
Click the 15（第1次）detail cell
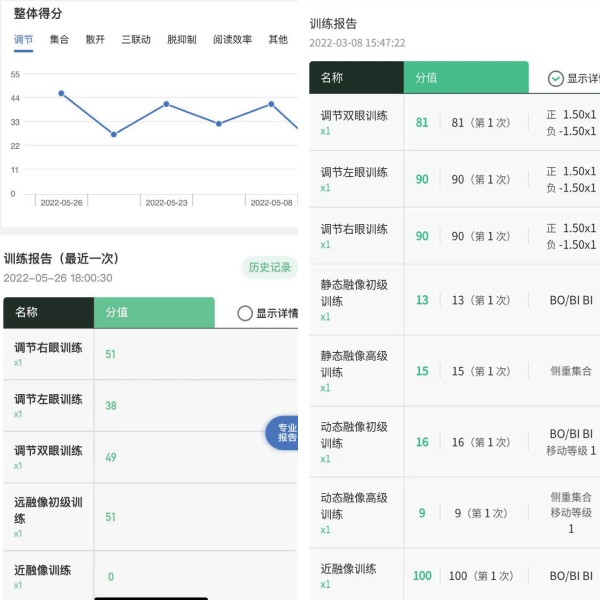[481, 372]
